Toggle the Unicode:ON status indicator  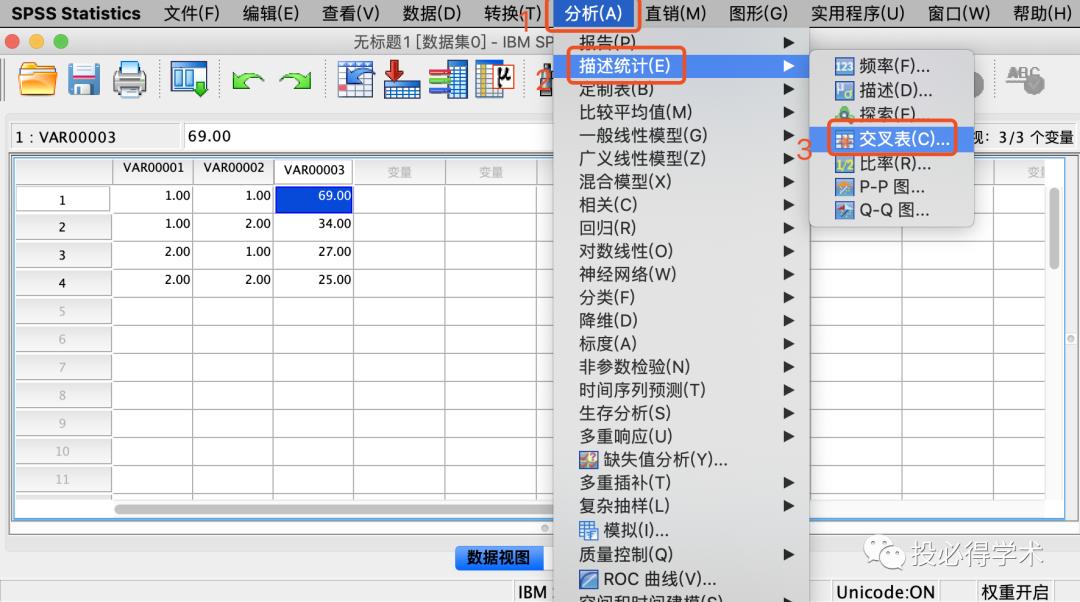coord(885,591)
